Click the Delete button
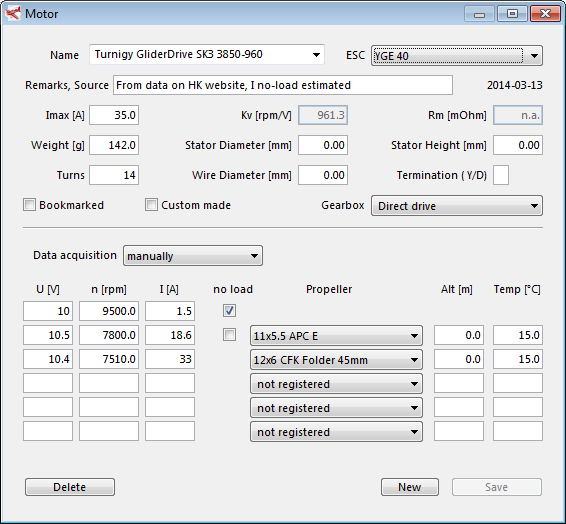Viewport: 566px width, 524px height. click(x=70, y=487)
